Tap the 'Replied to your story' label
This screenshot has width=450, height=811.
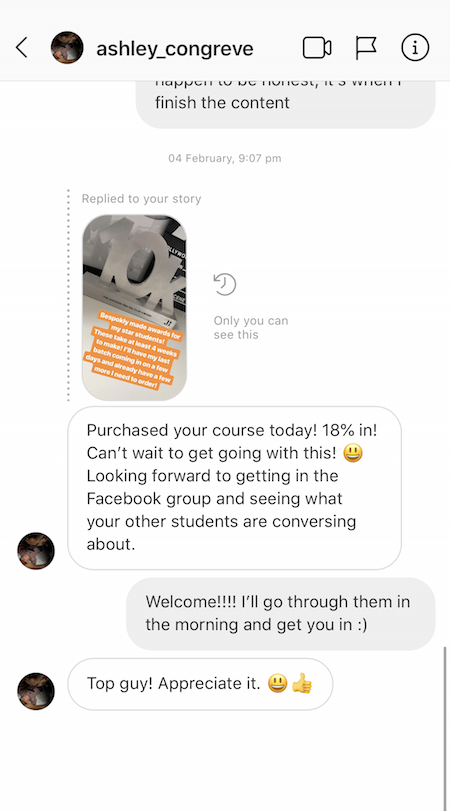click(141, 199)
